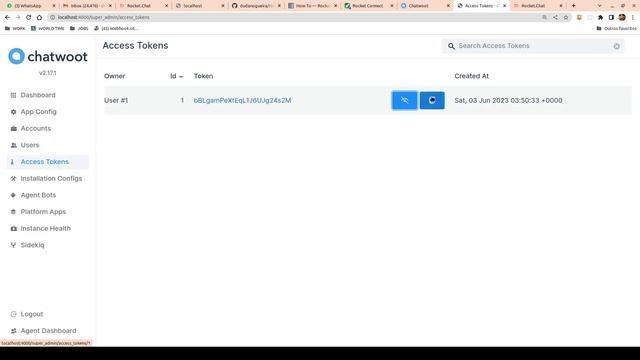The height and width of the screenshot is (360, 640).
Task: Open the browser three-dot menu
Action: 633,18
